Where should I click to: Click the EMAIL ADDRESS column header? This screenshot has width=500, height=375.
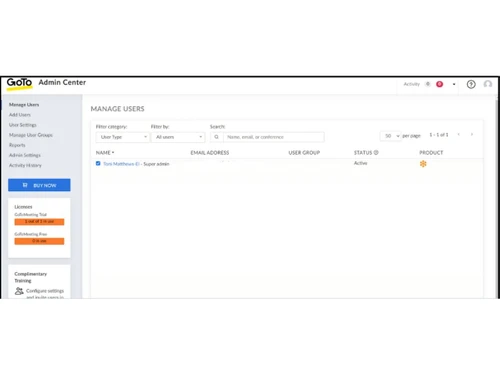(210, 152)
